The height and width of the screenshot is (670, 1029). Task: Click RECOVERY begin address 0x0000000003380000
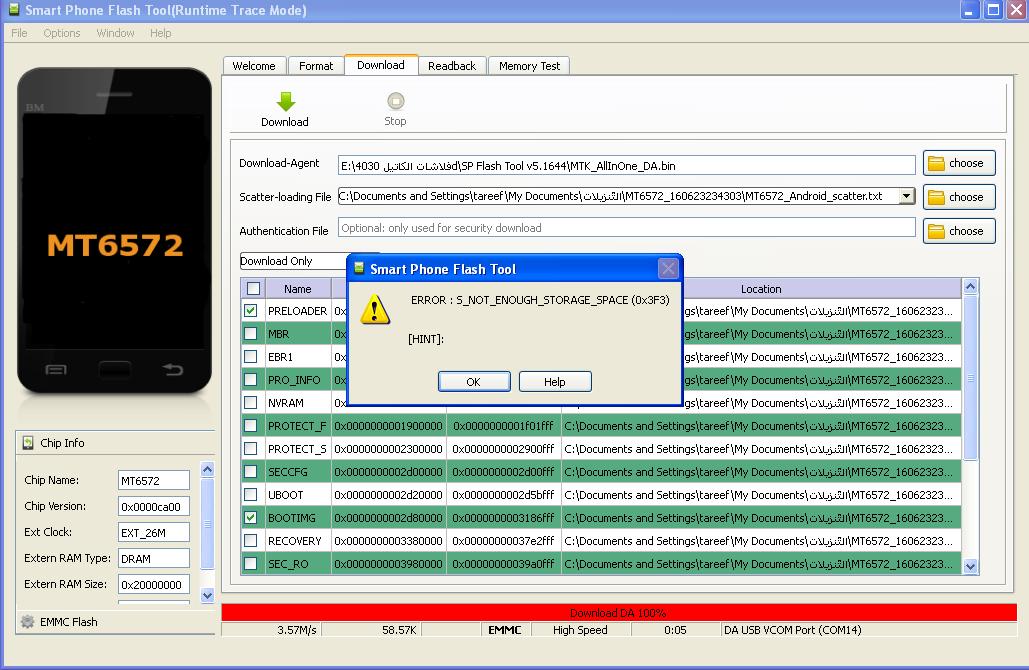[388, 541]
